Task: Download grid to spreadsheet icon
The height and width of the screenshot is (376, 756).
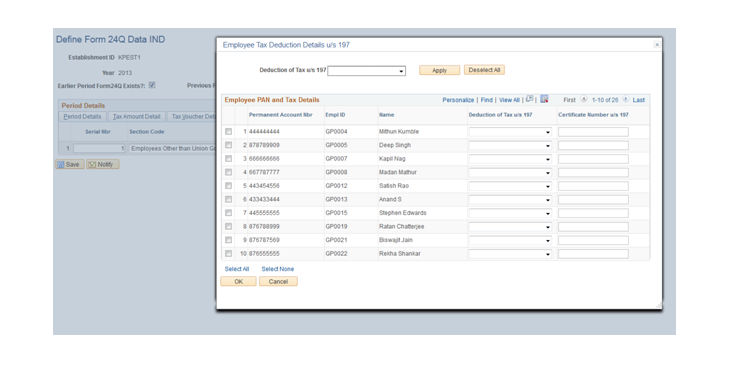Action: pos(544,99)
